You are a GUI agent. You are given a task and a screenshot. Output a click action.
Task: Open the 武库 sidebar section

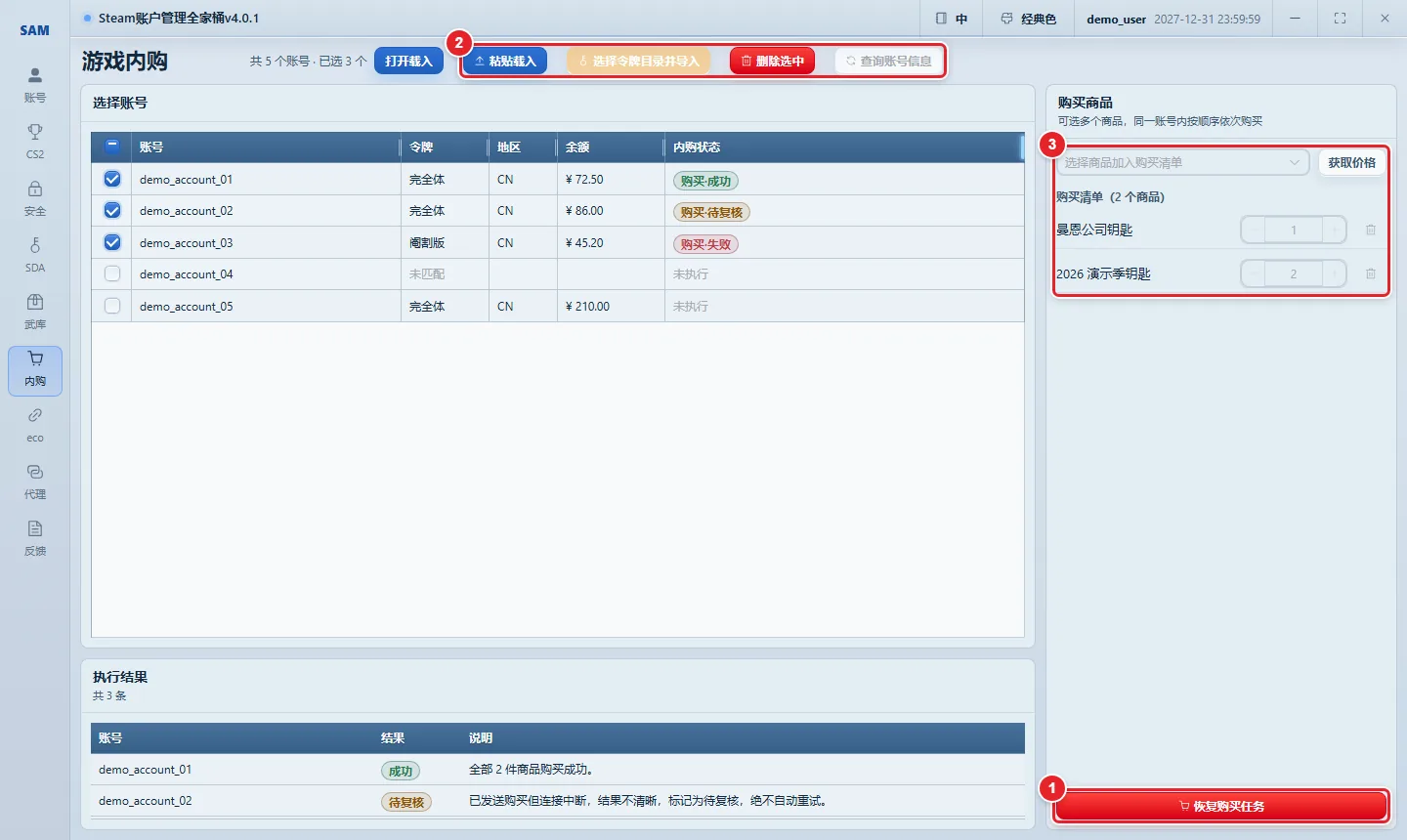click(35, 312)
